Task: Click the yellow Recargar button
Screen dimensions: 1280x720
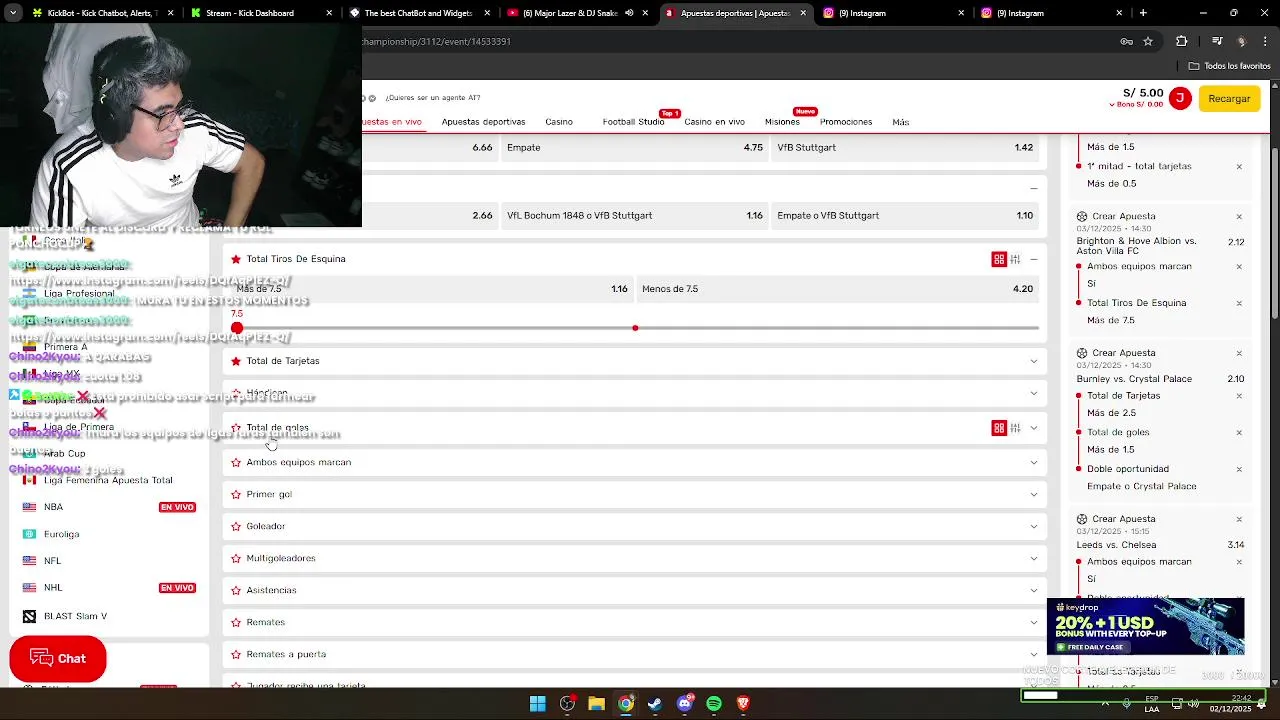Action: [1229, 98]
